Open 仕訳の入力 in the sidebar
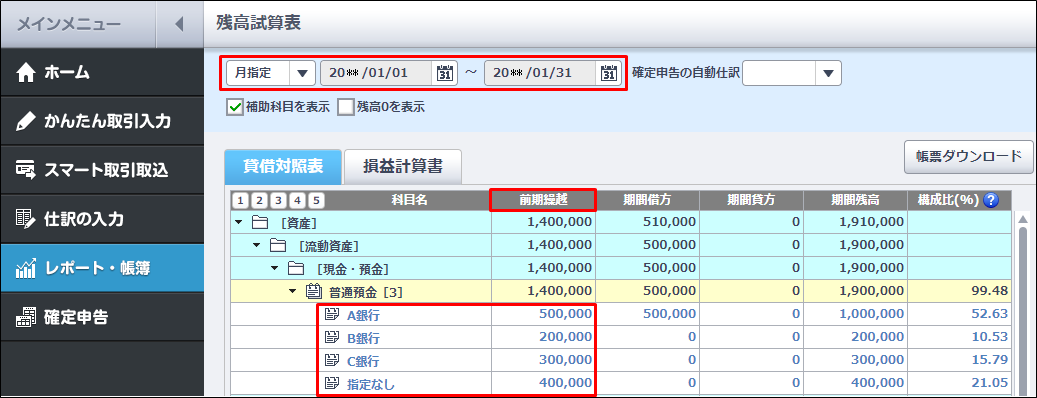The height and width of the screenshot is (398, 1037). (102, 219)
